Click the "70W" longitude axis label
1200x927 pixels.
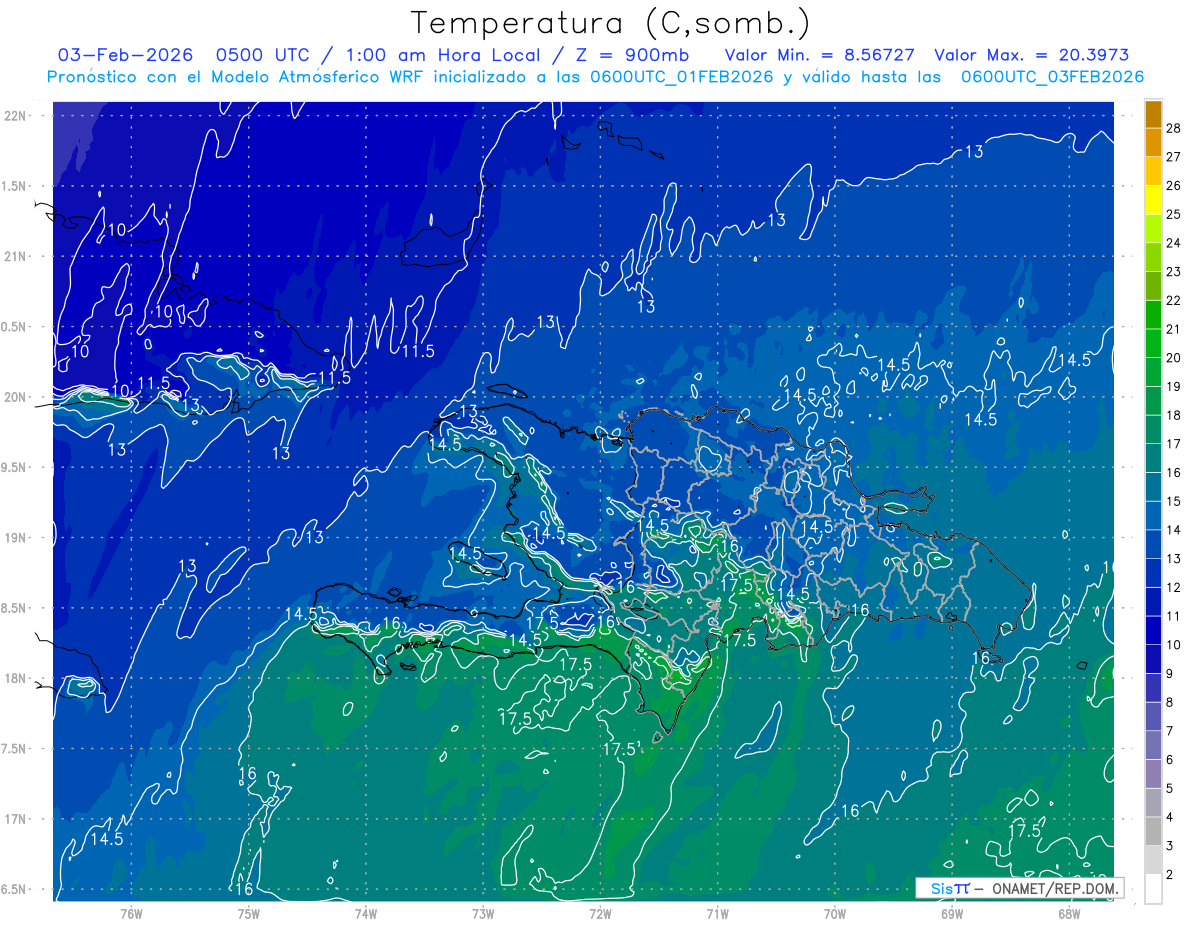(834, 913)
